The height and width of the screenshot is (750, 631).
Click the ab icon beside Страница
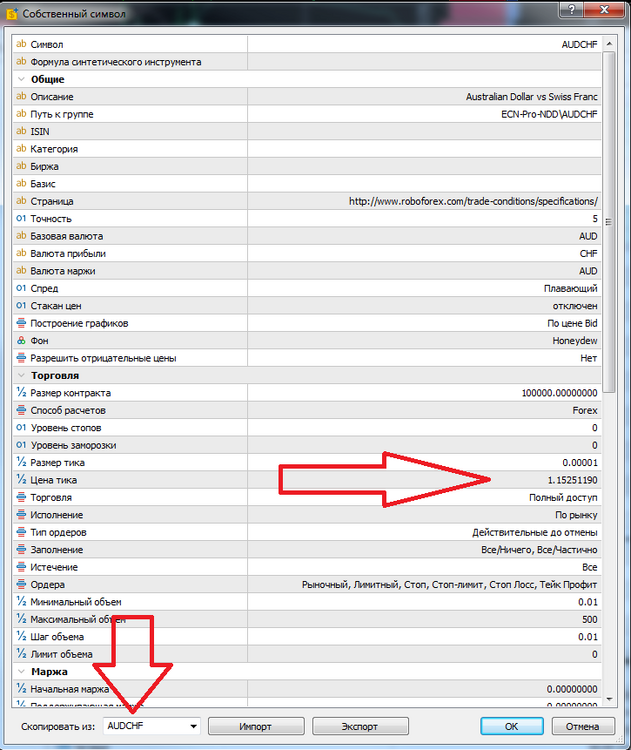click(x=21, y=201)
